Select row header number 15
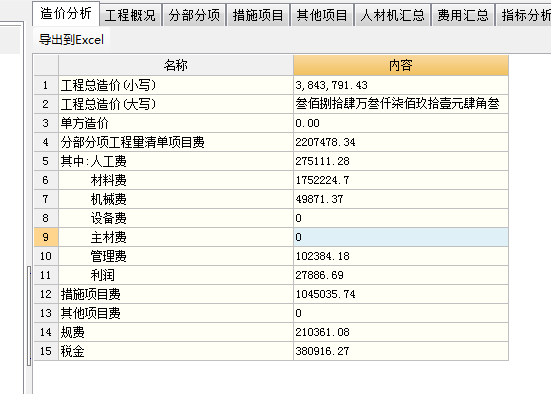551x394 pixels. pyautogui.click(x=46, y=351)
